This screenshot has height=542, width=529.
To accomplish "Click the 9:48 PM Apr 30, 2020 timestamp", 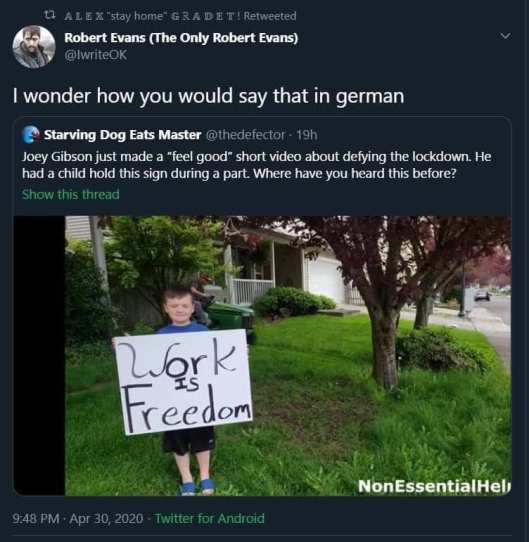I will pyautogui.click(x=77, y=518).
